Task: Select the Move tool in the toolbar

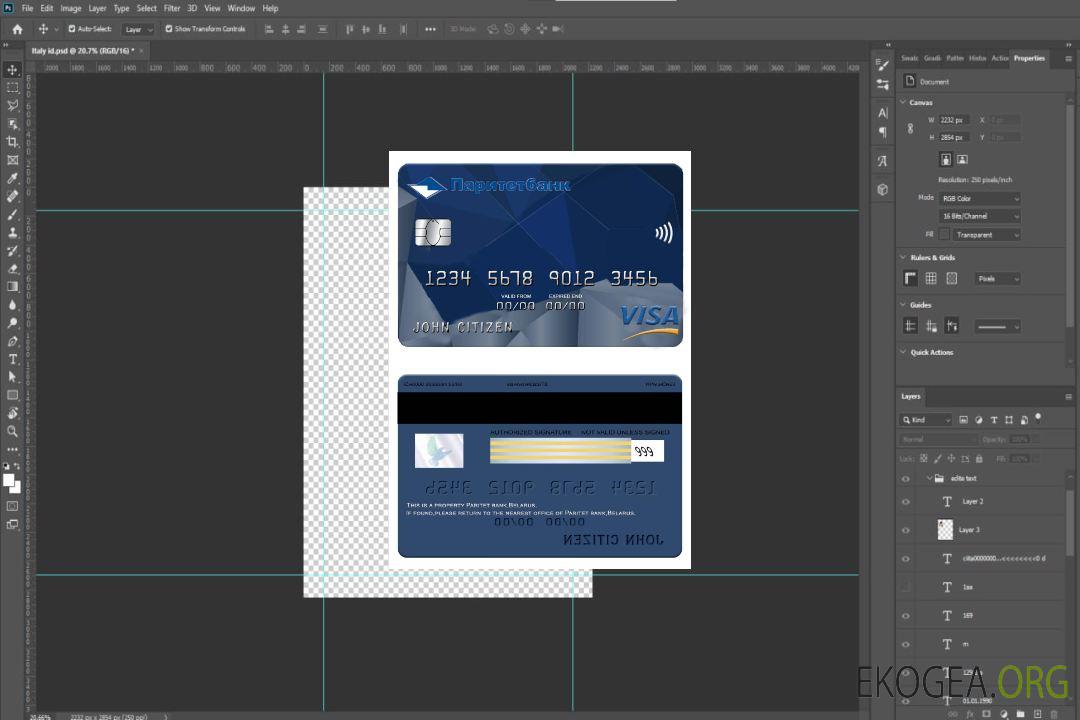Action: point(12,70)
